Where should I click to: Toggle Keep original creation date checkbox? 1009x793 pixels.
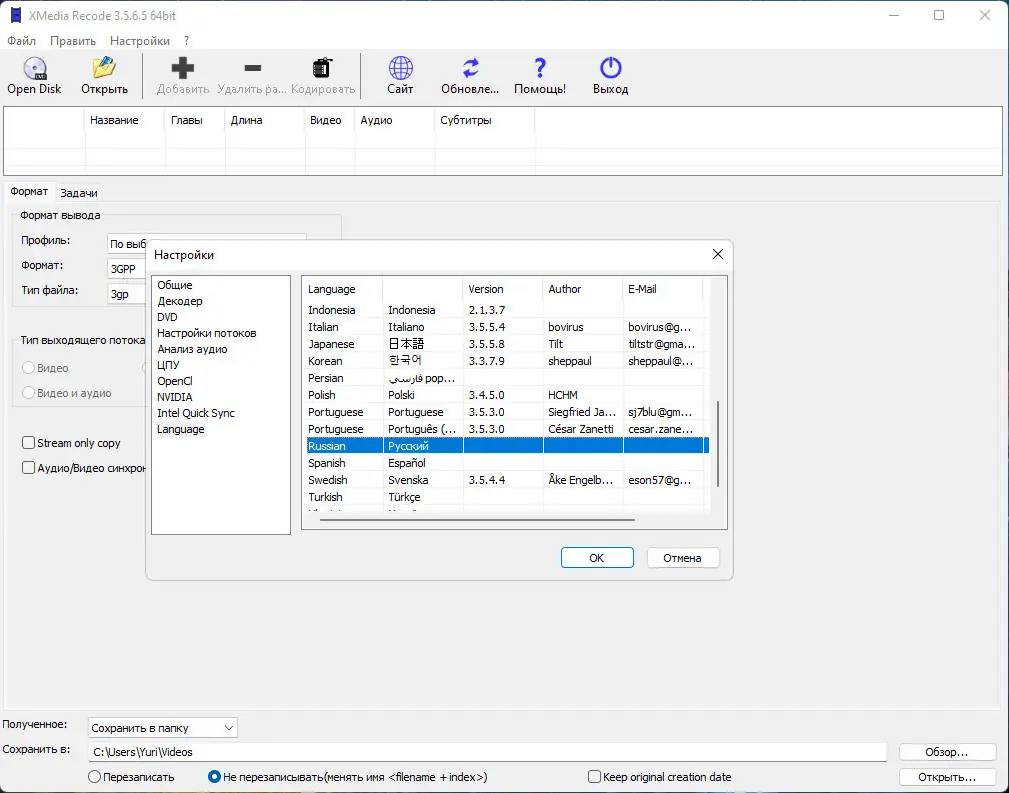point(594,777)
